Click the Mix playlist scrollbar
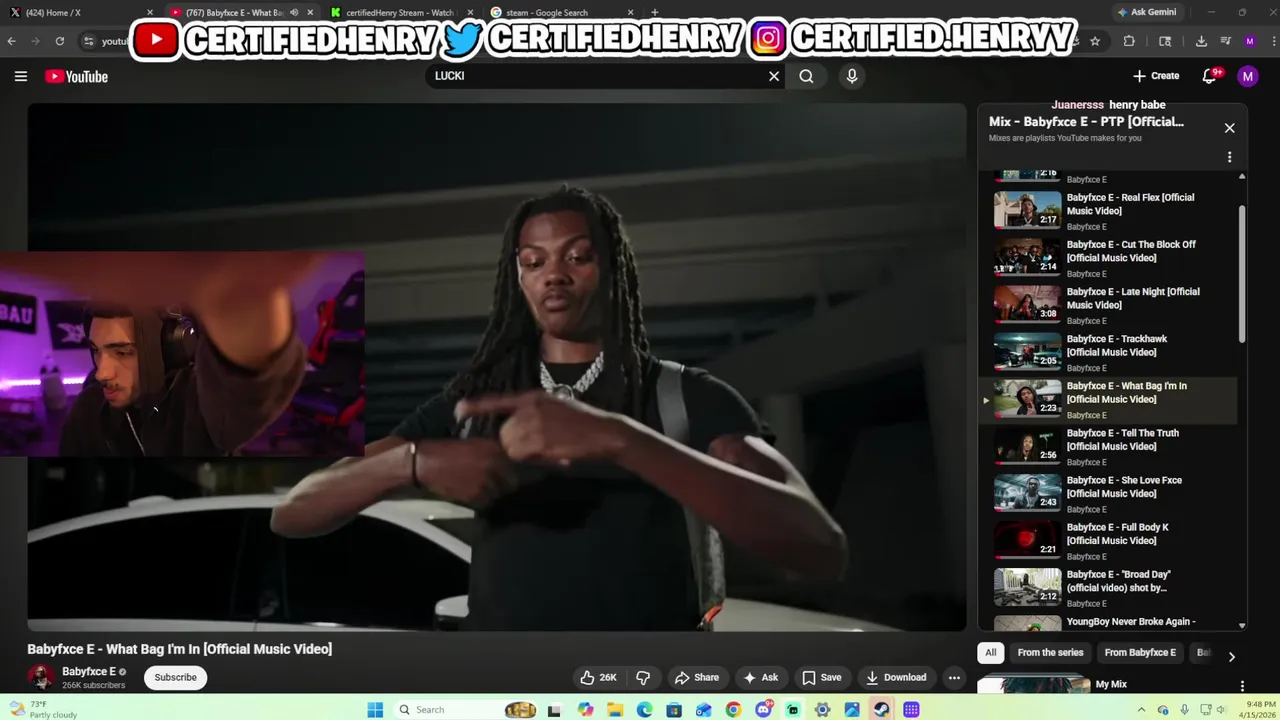This screenshot has width=1280, height=720. 1242,275
